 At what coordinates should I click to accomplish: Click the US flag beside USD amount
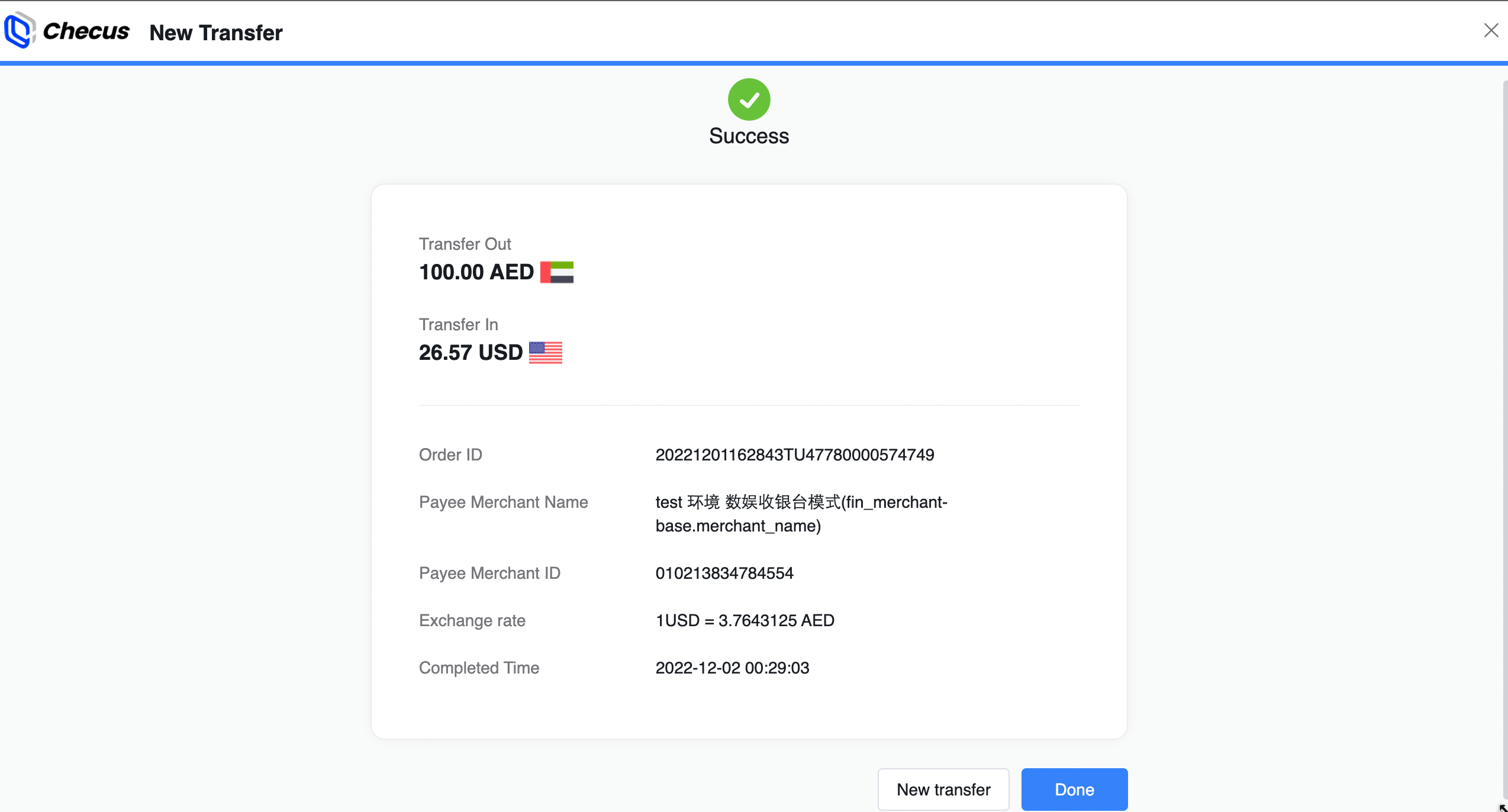(545, 353)
